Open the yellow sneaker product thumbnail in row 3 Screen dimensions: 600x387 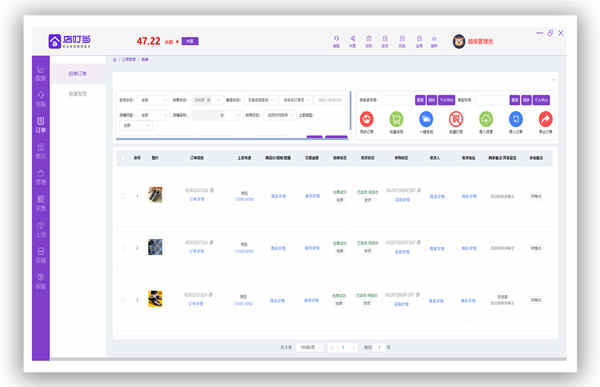point(155,299)
